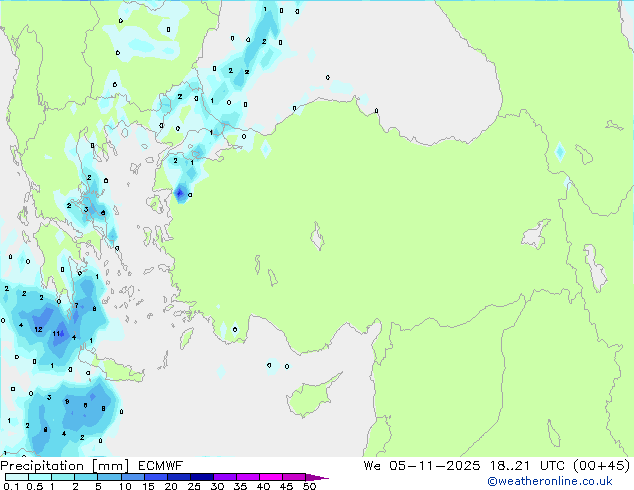Click the 10–15 mm legend color swatch
The width and height of the screenshot is (634, 490).
pyautogui.click(x=132, y=477)
